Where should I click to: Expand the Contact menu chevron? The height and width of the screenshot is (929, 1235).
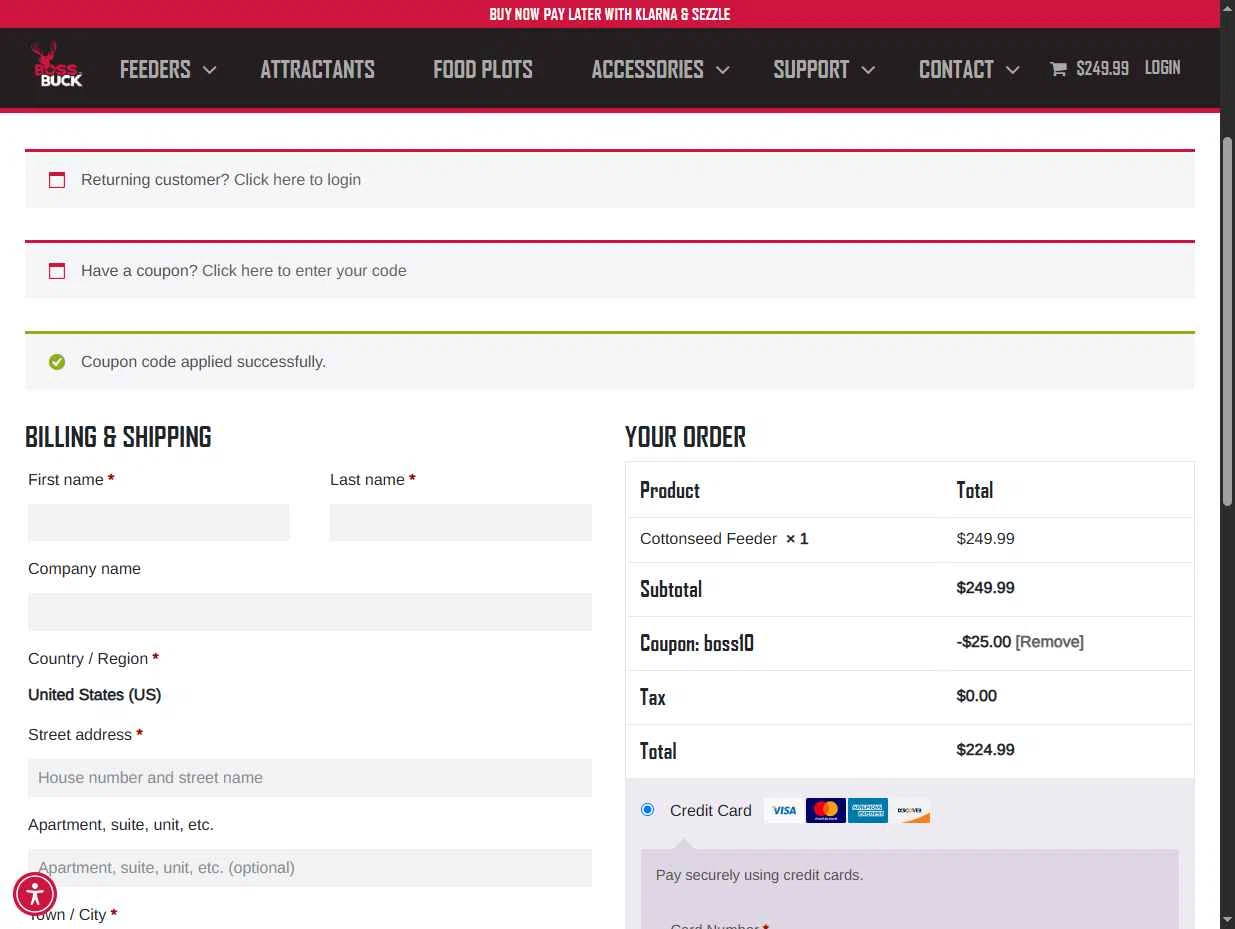click(1012, 70)
